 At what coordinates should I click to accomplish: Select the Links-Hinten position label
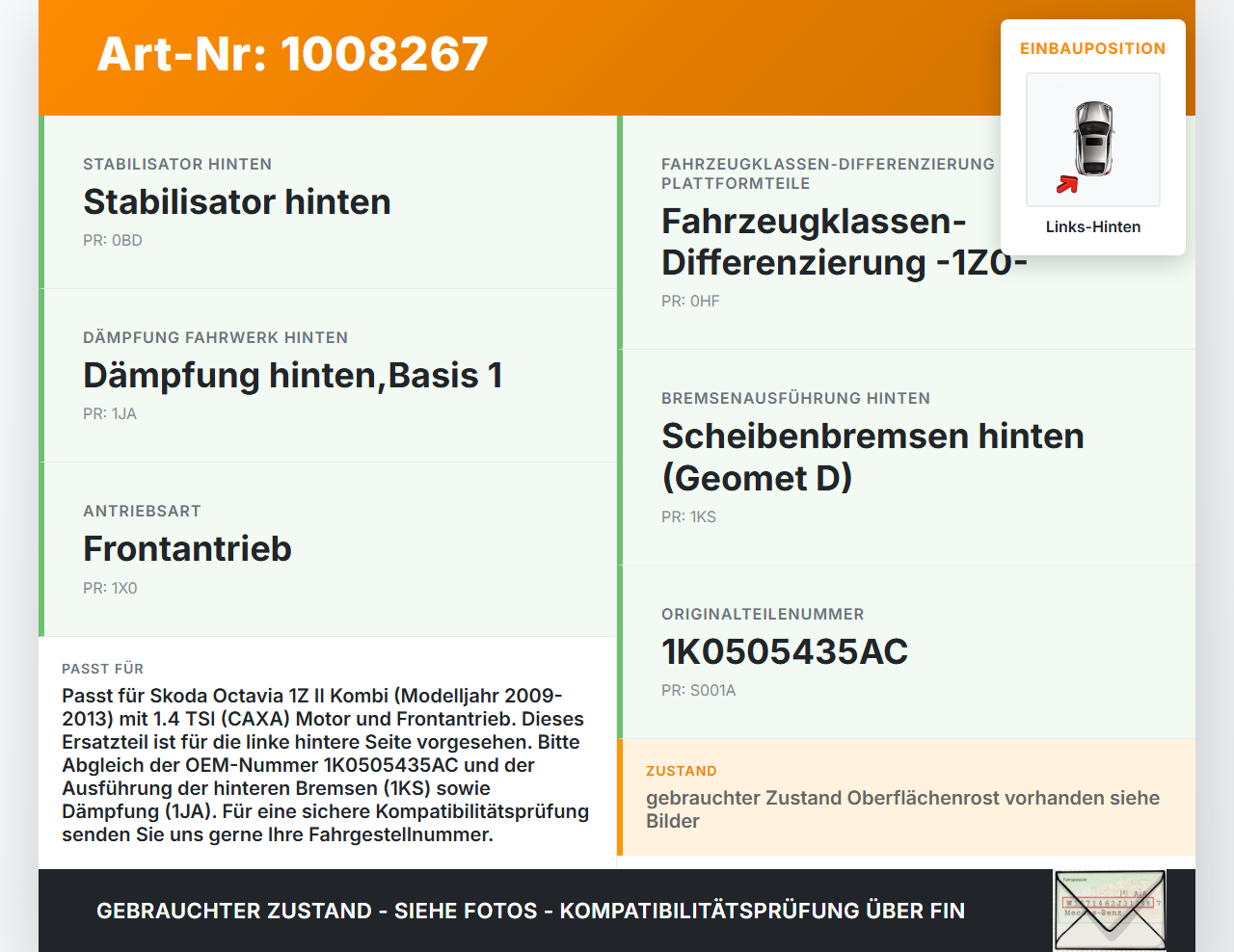click(1092, 226)
